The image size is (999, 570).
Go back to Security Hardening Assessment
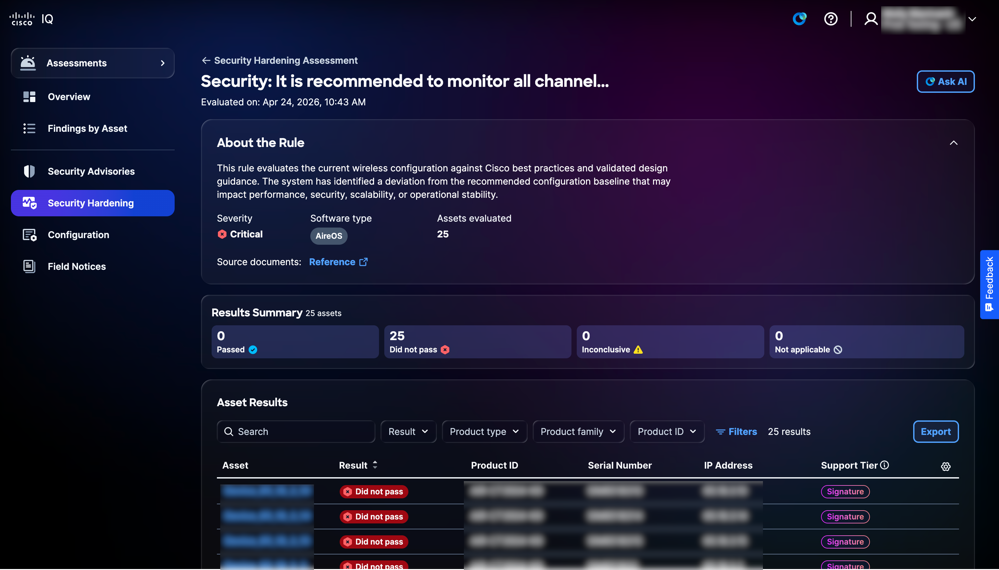click(279, 61)
